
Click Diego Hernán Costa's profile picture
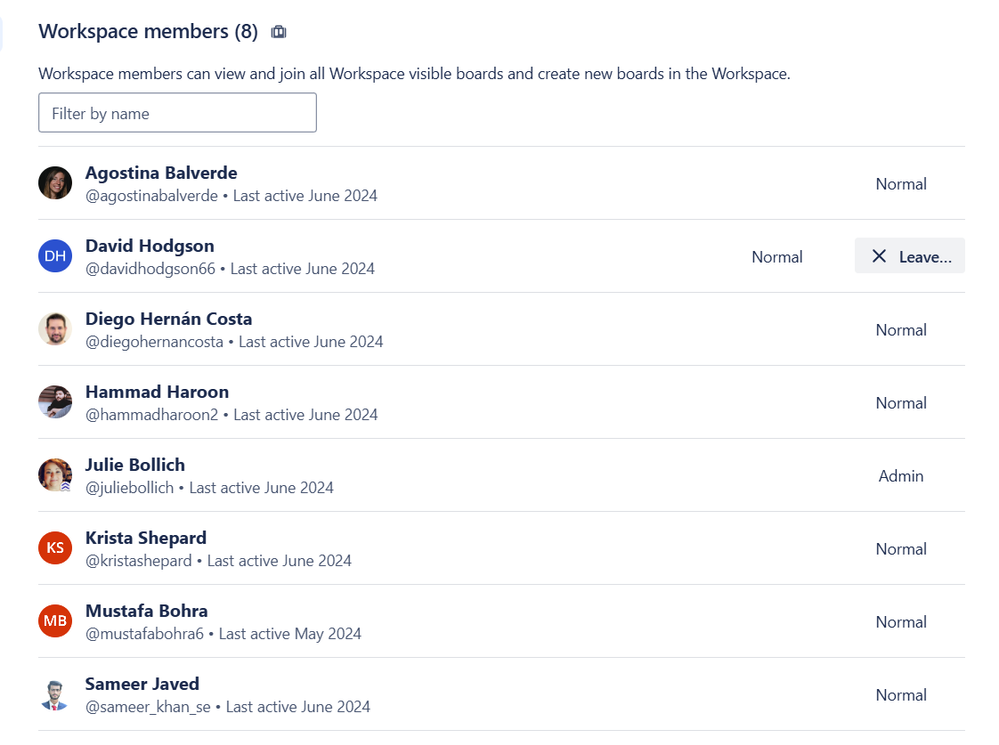click(x=55, y=328)
